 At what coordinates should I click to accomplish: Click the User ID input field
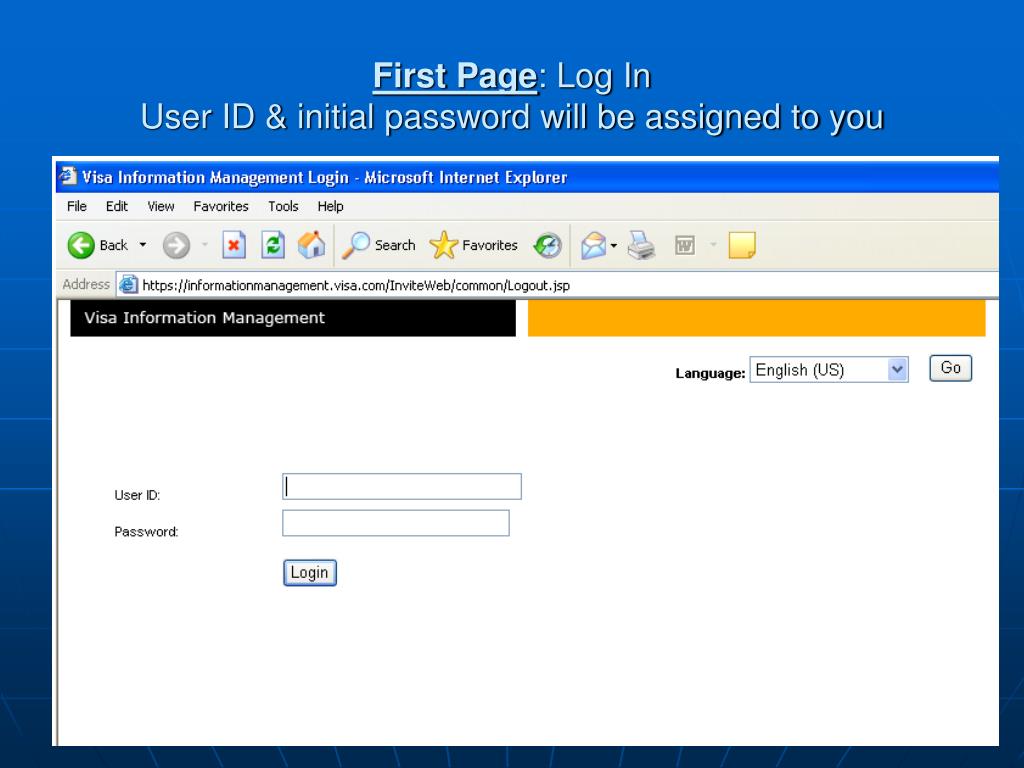coord(402,487)
